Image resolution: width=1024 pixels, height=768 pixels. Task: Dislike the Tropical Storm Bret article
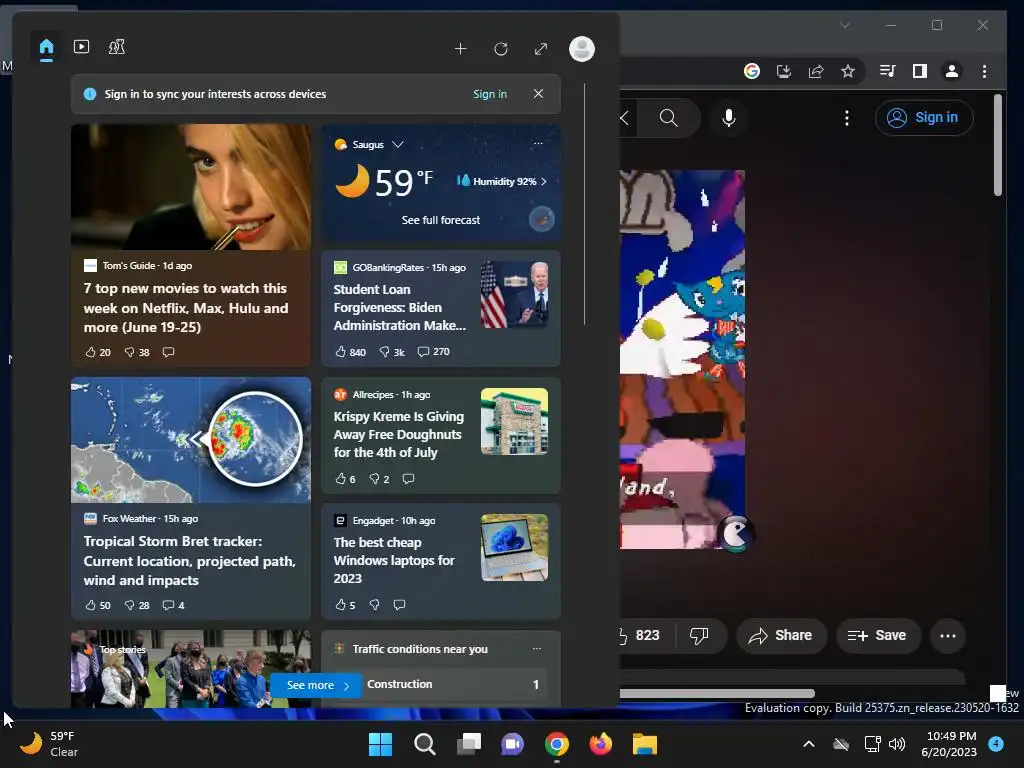[136, 605]
